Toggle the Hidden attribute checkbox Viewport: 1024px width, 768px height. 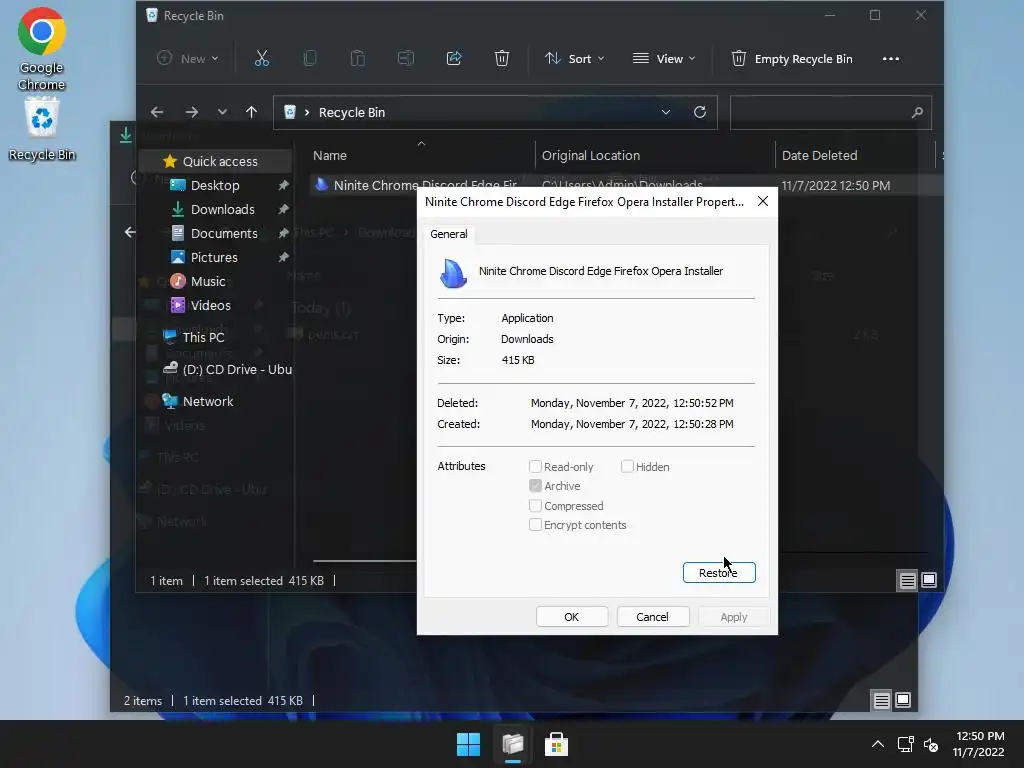tap(627, 466)
